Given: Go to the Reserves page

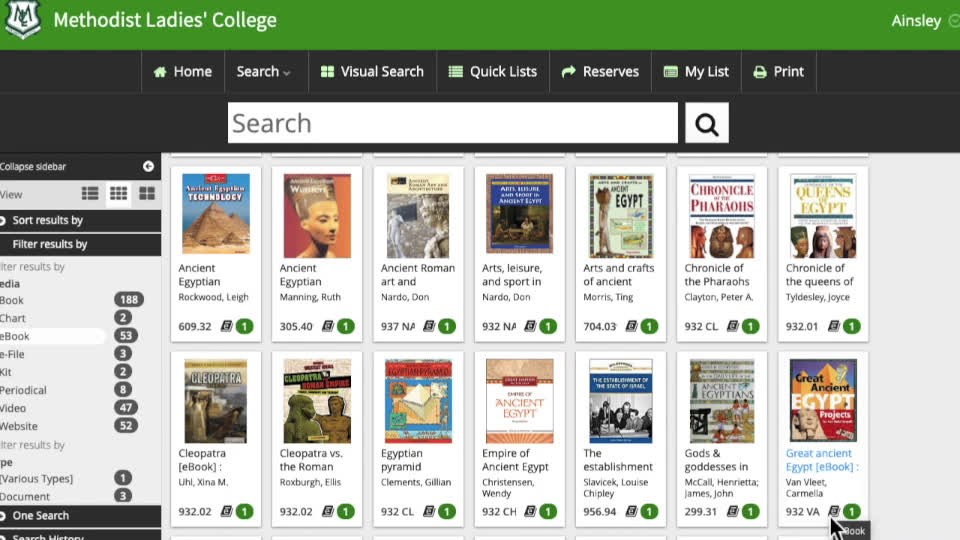Looking at the screenshot, I should [x=600, y=72].
